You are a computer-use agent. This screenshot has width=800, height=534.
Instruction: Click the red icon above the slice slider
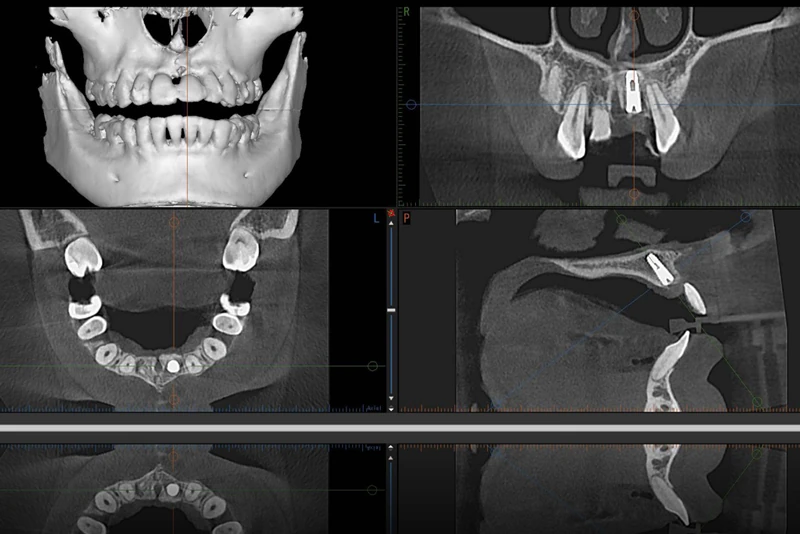point(391,213)
